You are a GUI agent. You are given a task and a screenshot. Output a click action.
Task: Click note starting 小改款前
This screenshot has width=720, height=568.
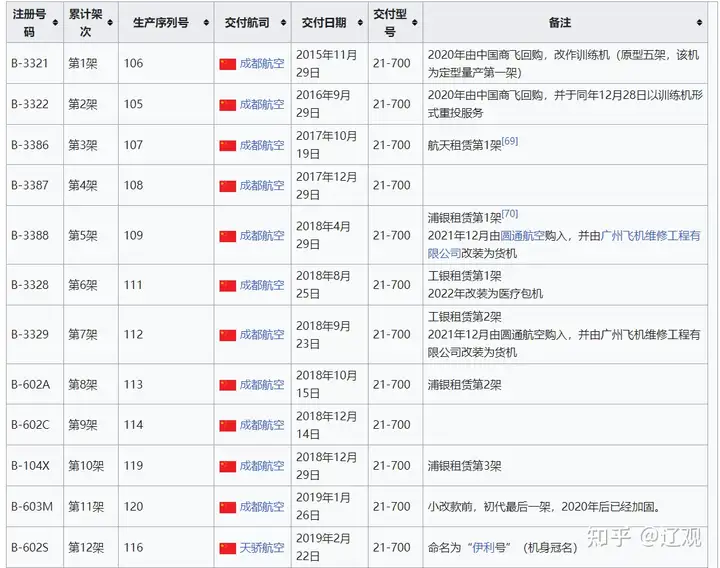pos(544,507)
